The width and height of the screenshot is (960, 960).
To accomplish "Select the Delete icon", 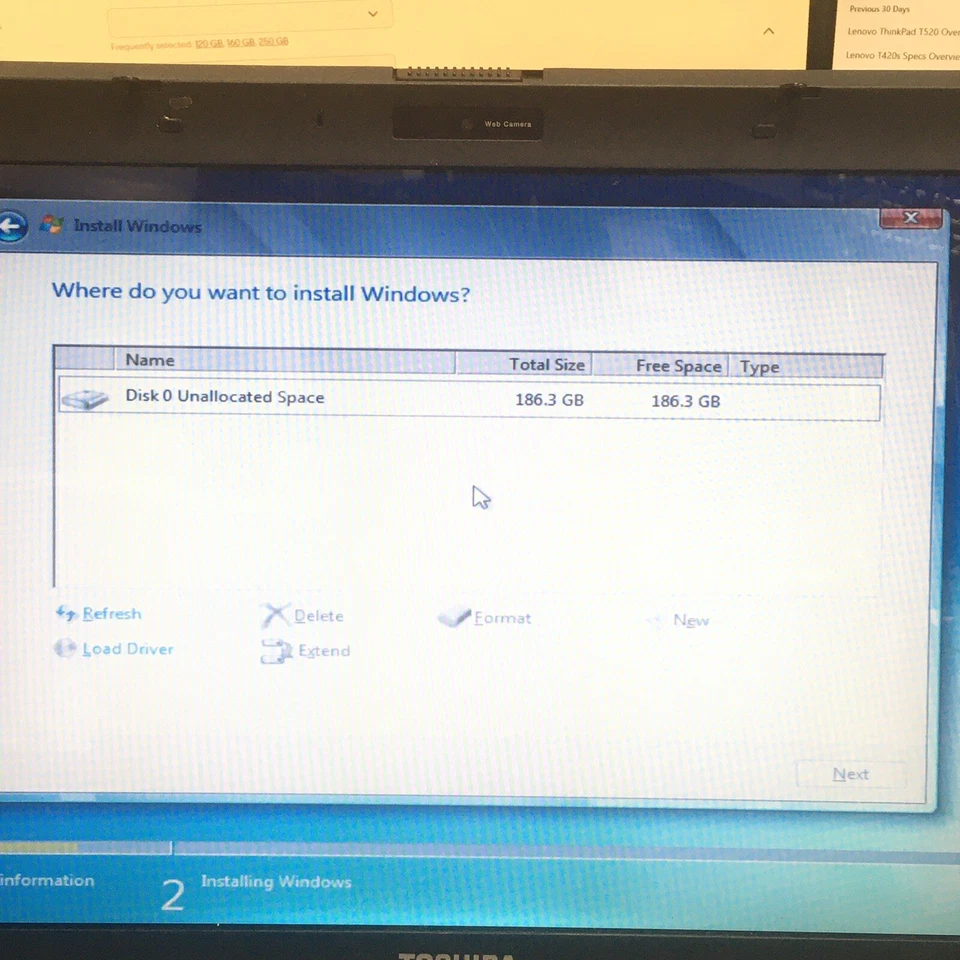I will point(277,615).
